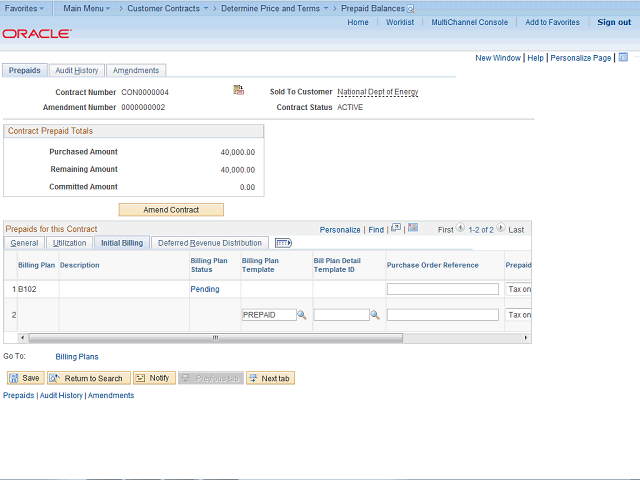Click the bottom Audit History footer link
The width and height of the screenshot is (640, 480).
click(61, 395)
